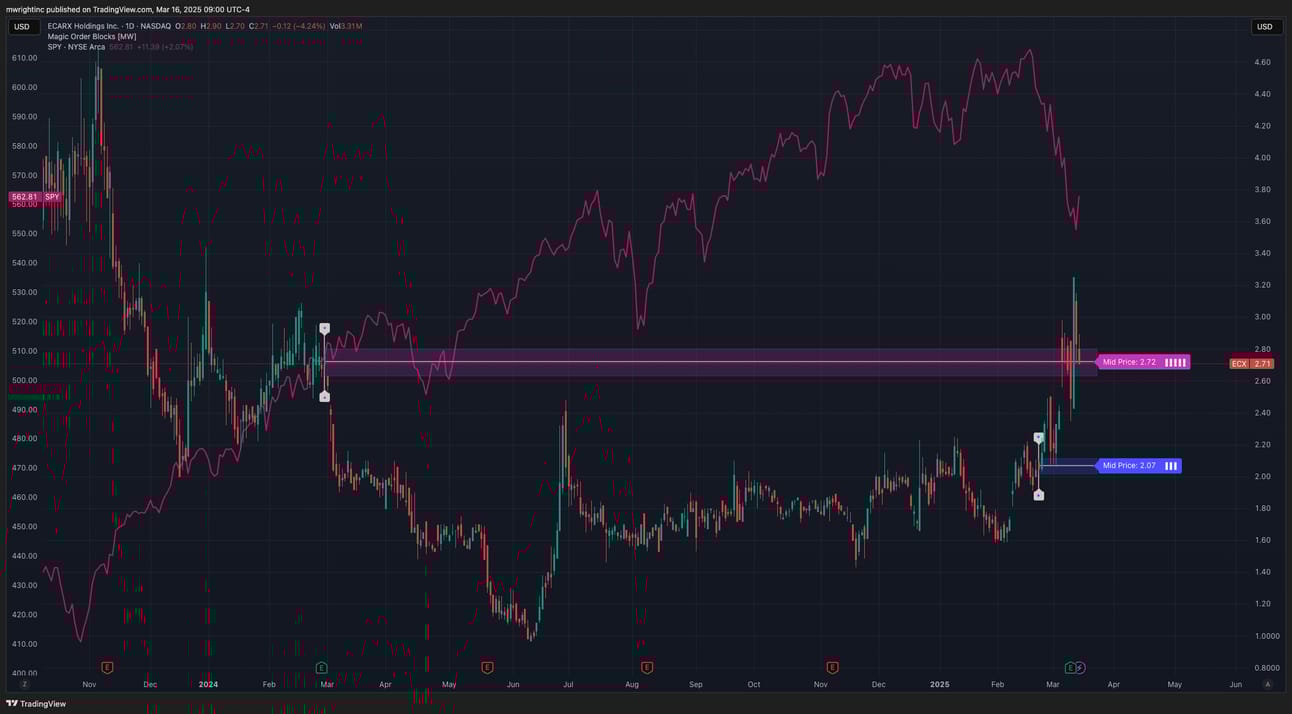Click the earnings marker near May 2024
The width and height of the screenshot is (1292, 714).
coord(487,667)
